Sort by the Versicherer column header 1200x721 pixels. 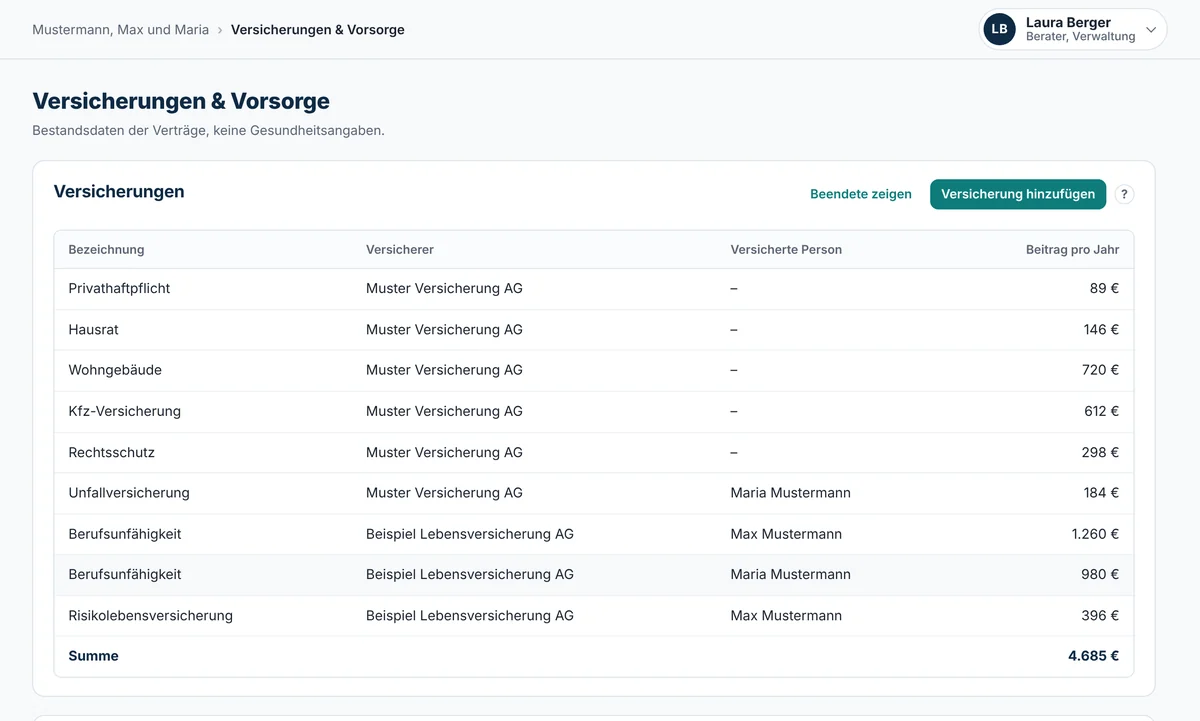click(x=400, y=249)
